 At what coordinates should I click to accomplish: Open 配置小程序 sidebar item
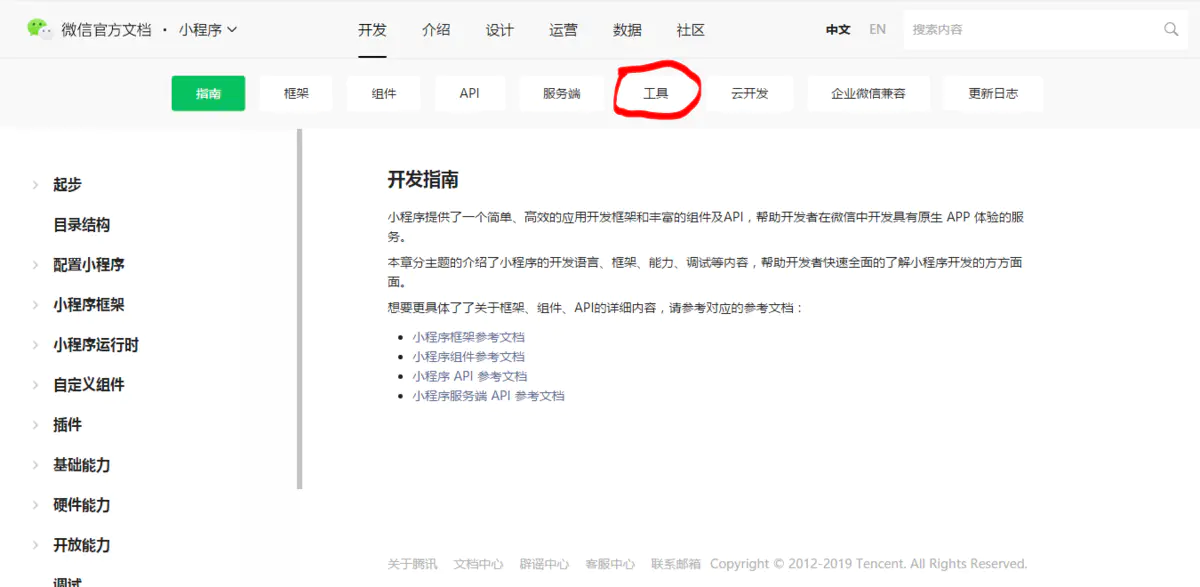pos(89,265)
